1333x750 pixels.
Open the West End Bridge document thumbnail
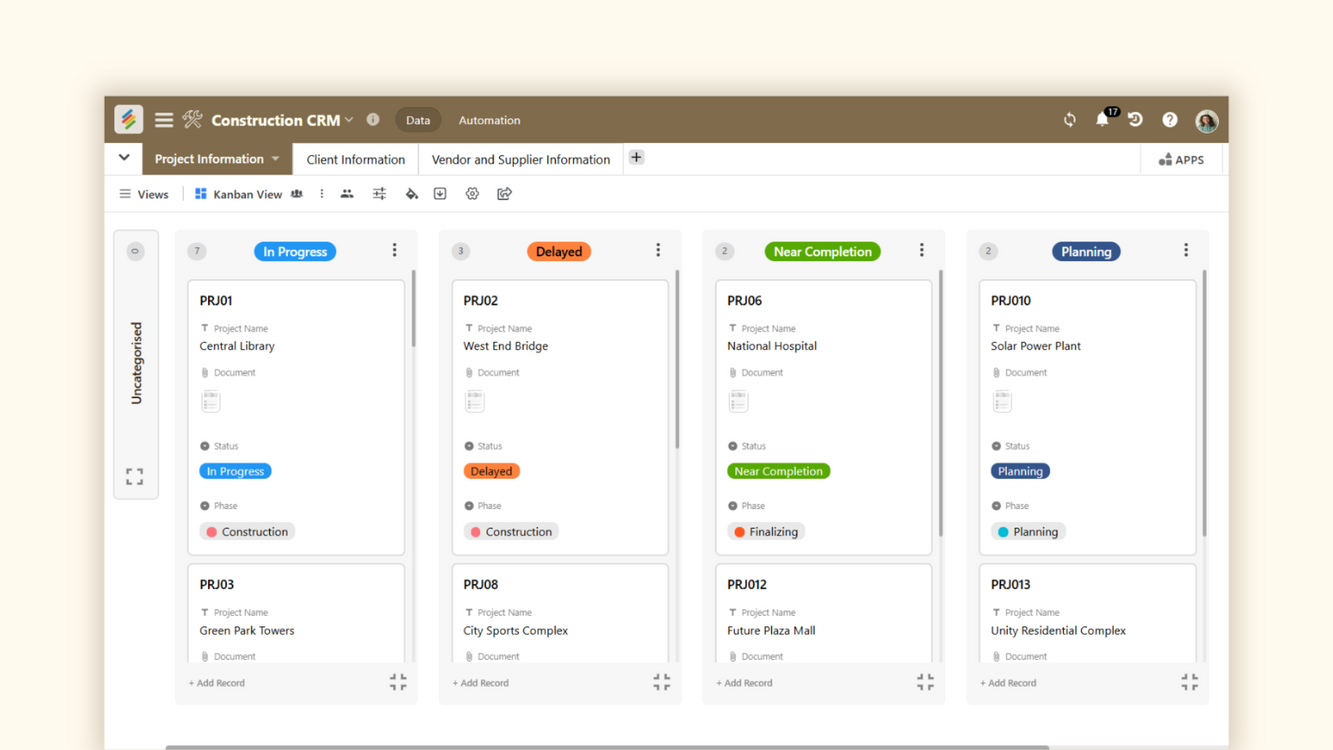[474, 401]
